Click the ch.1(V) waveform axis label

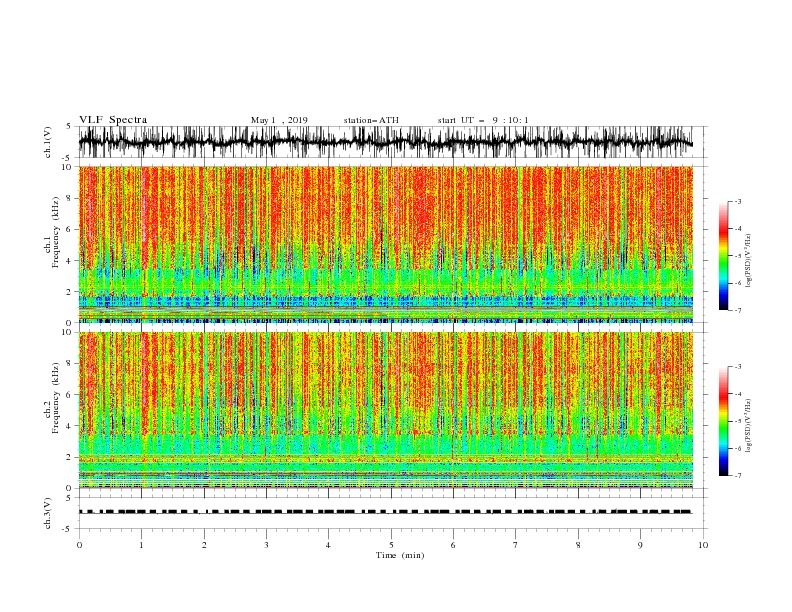(48, 142)
